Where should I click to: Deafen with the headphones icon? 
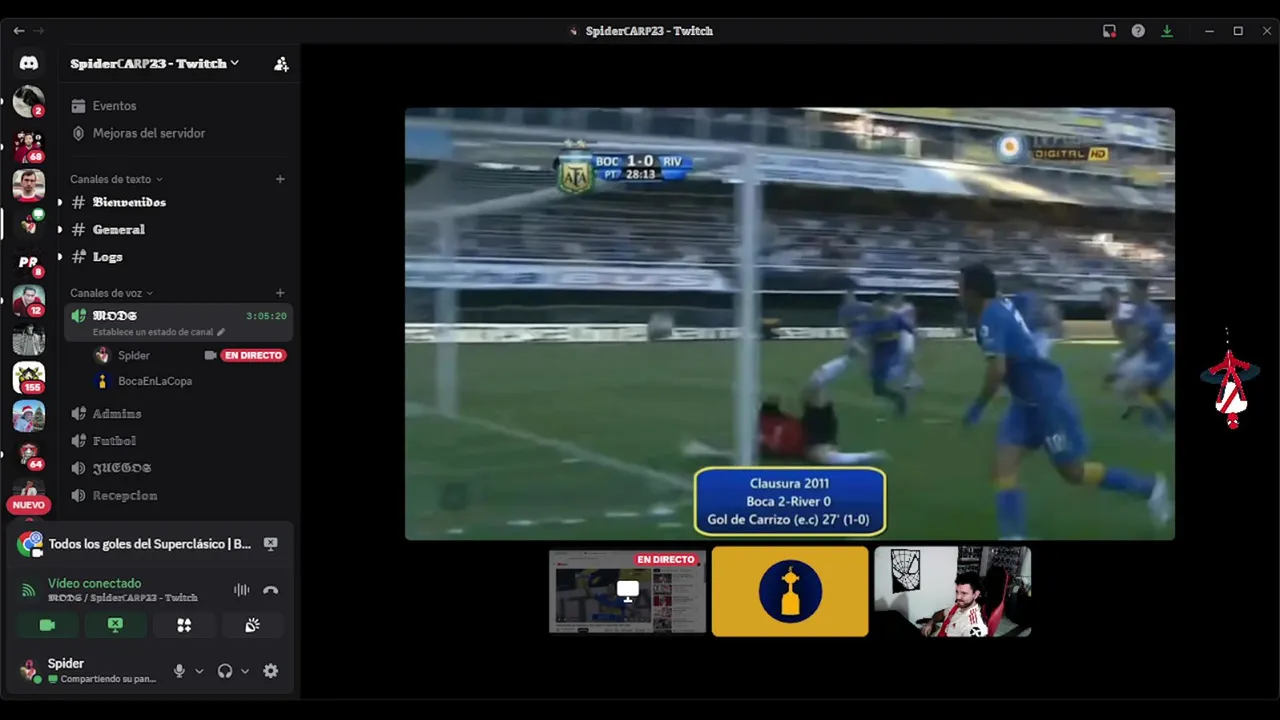[x=225, y=671]
